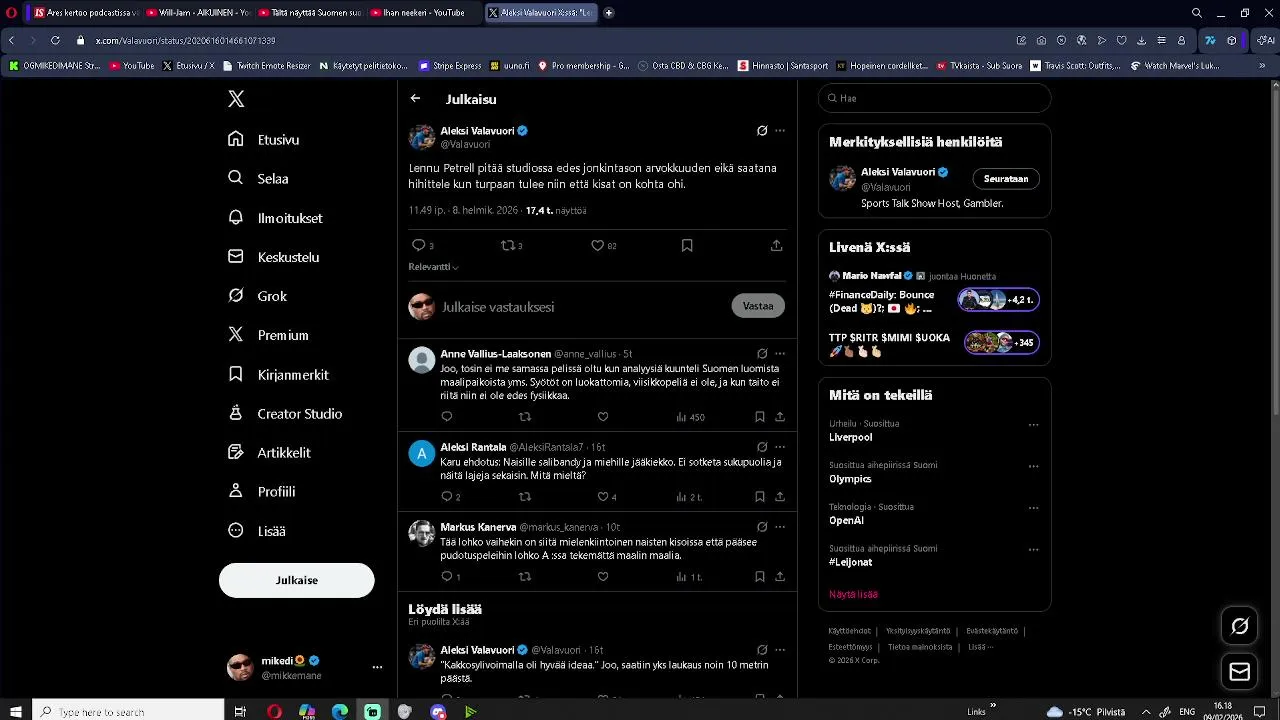Open the #FinanceDaily live space
This screenshot has width=1280, height=720.
(x=933, y=301)
